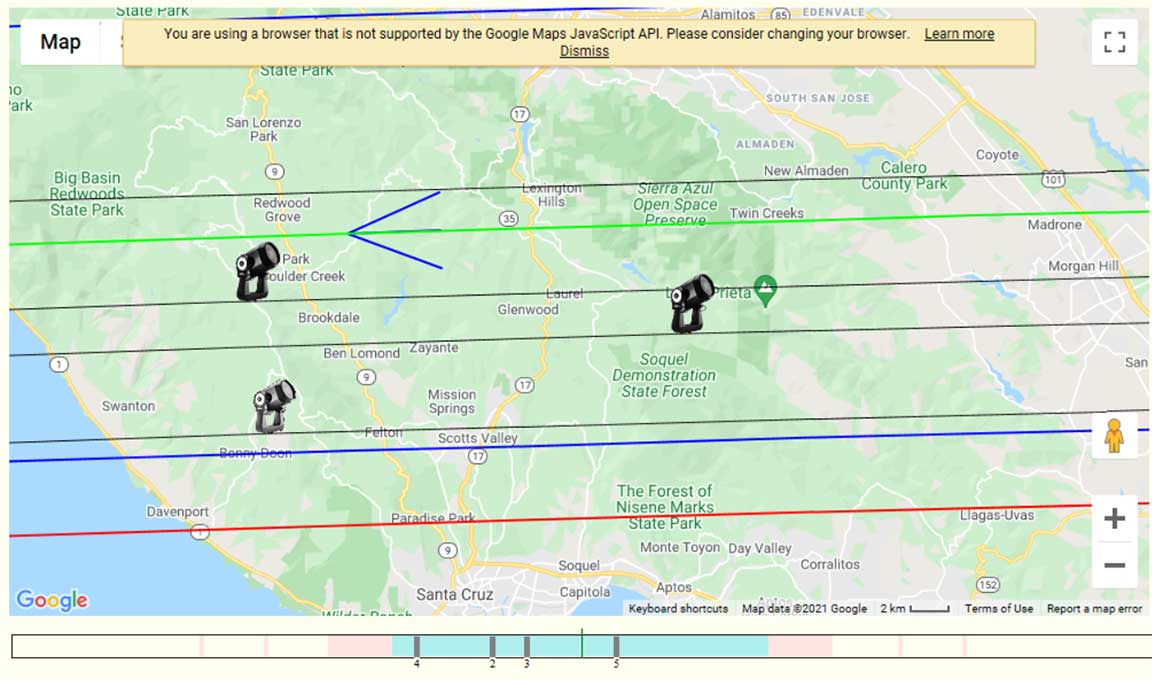Toggle fullscreen map view
Screen dimensions: 1152x680
coord(1114,42)
